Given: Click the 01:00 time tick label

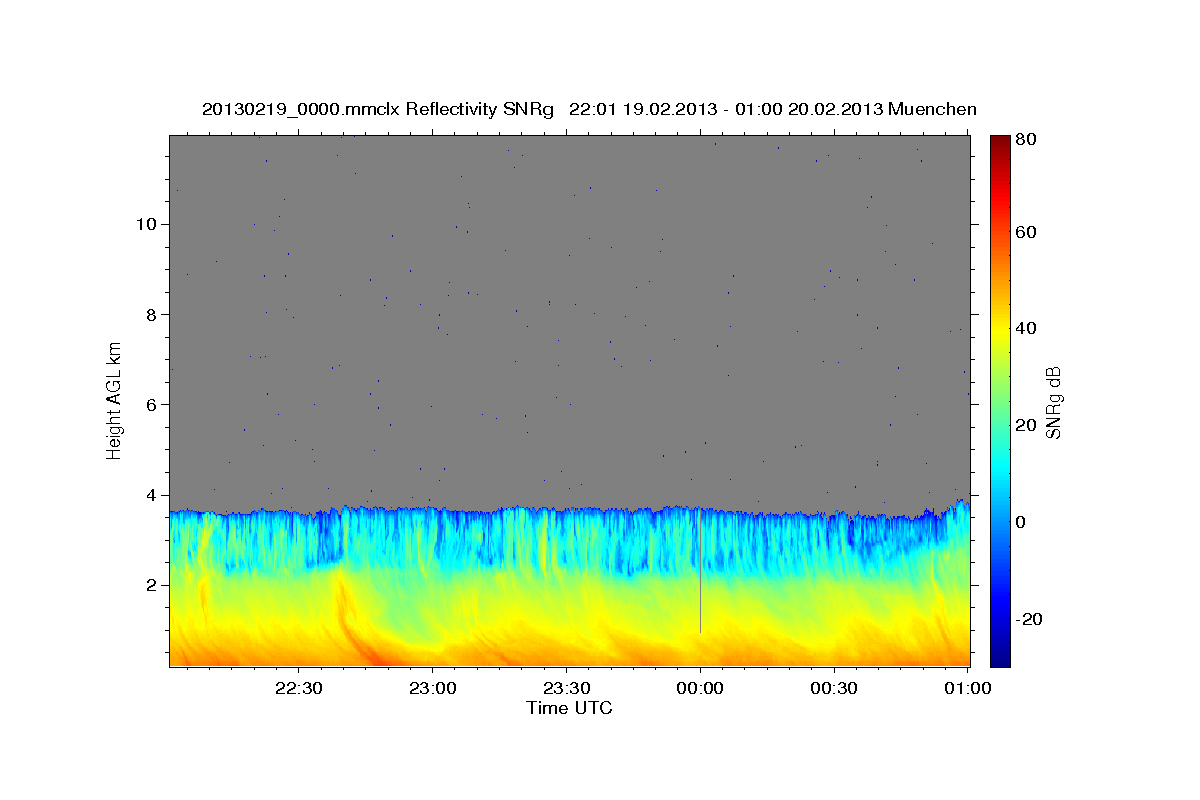Looking at the screenshot, I should click(x=968, y=689).
